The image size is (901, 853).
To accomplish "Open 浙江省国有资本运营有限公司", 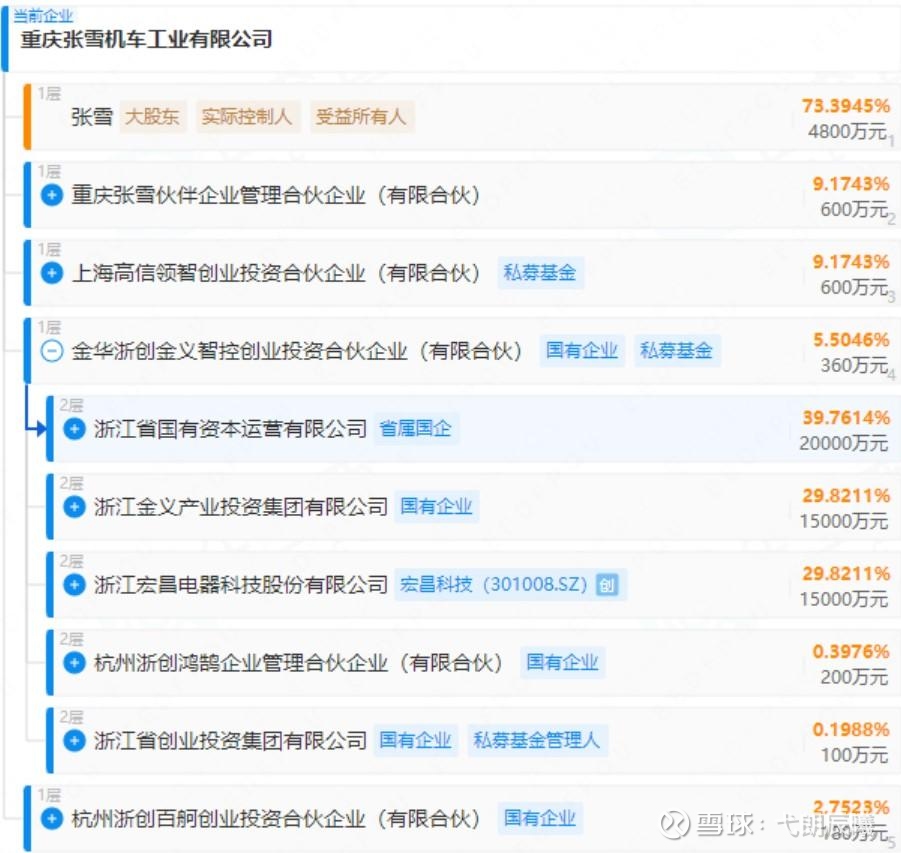I will click(230, 429).
